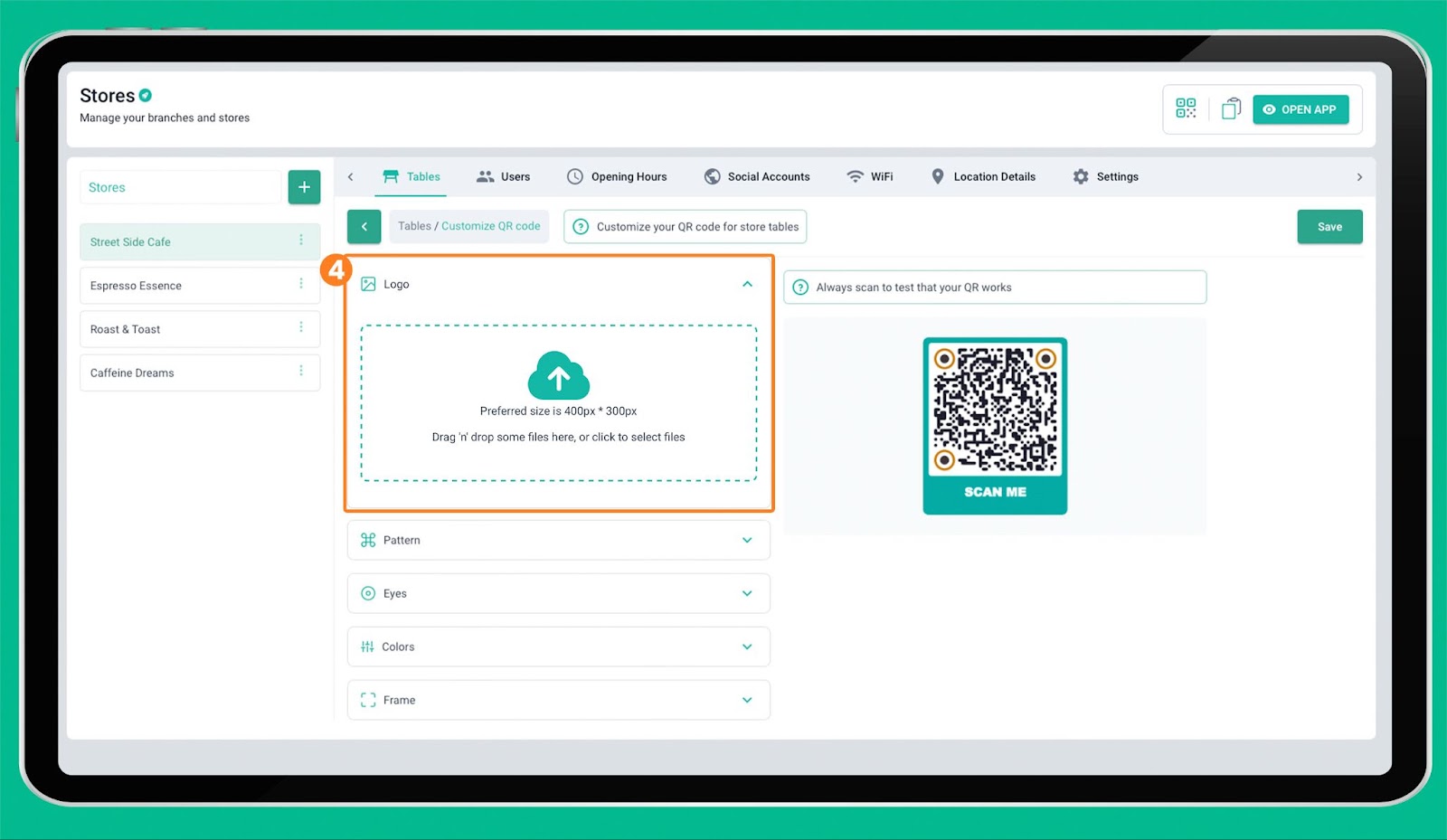Add a new store with plus button
This screenshot has height=840, width=1447.
click(x=304, y=187)
